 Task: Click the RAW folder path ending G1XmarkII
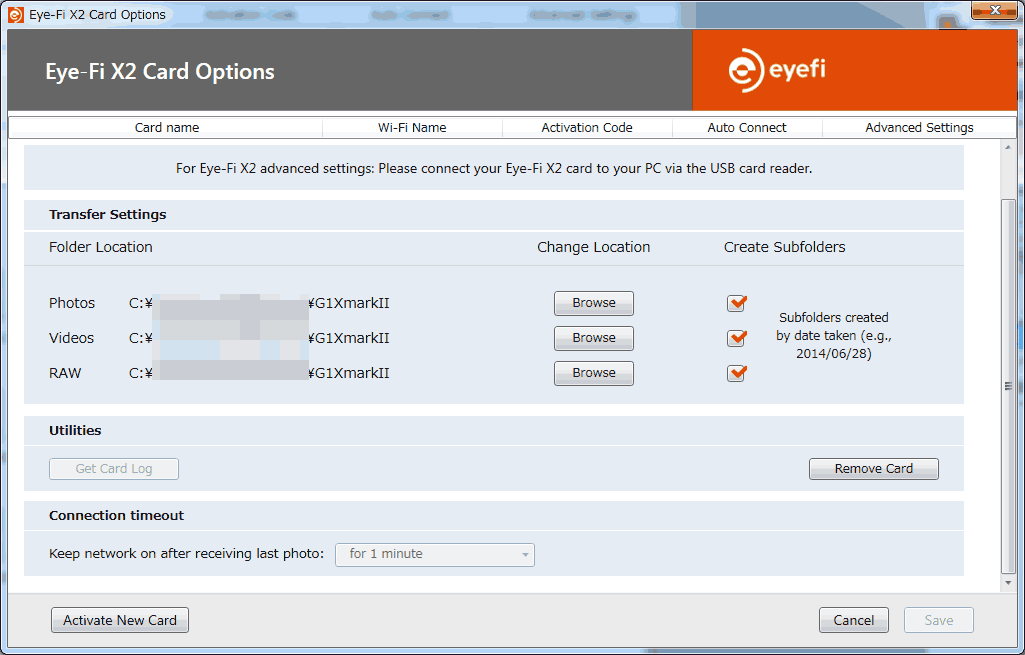(x=259, y=373)
